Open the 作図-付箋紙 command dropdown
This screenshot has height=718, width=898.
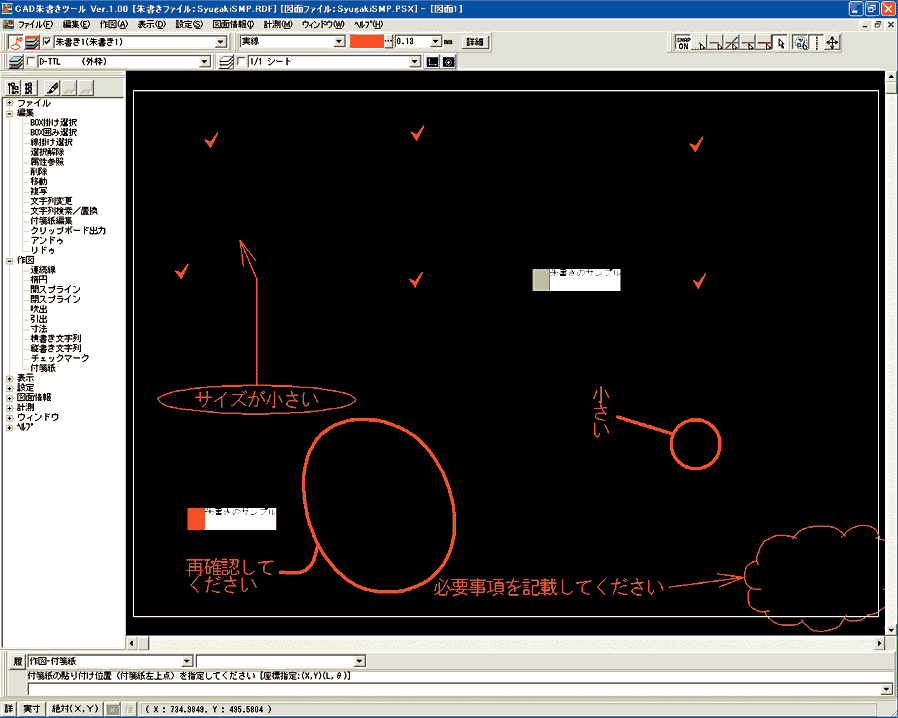pos(187,661)
